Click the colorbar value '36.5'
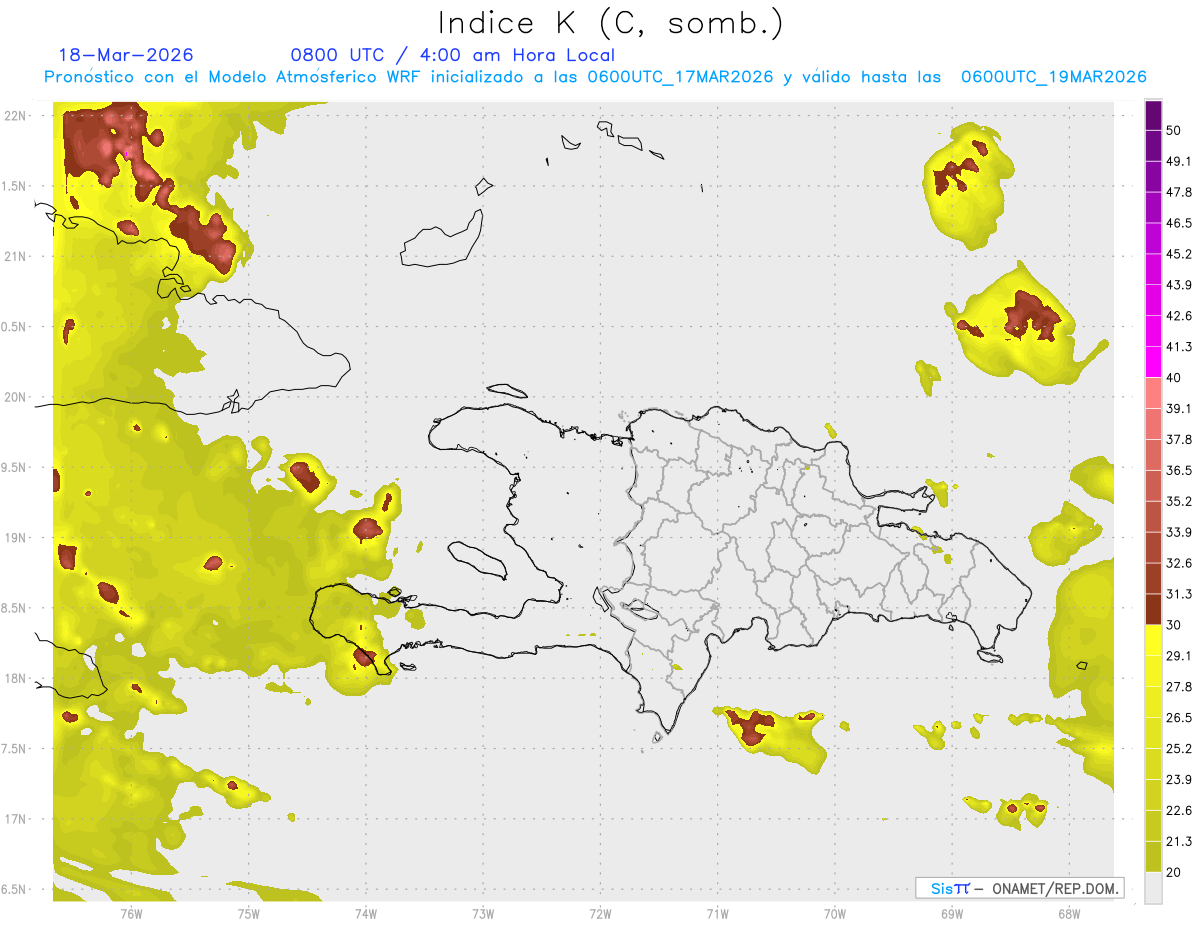1200x927 pixels. coord(1179,471)
